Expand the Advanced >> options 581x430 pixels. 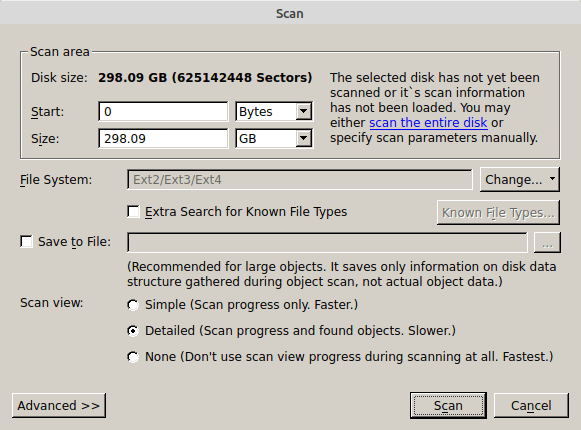click(59, 406)
